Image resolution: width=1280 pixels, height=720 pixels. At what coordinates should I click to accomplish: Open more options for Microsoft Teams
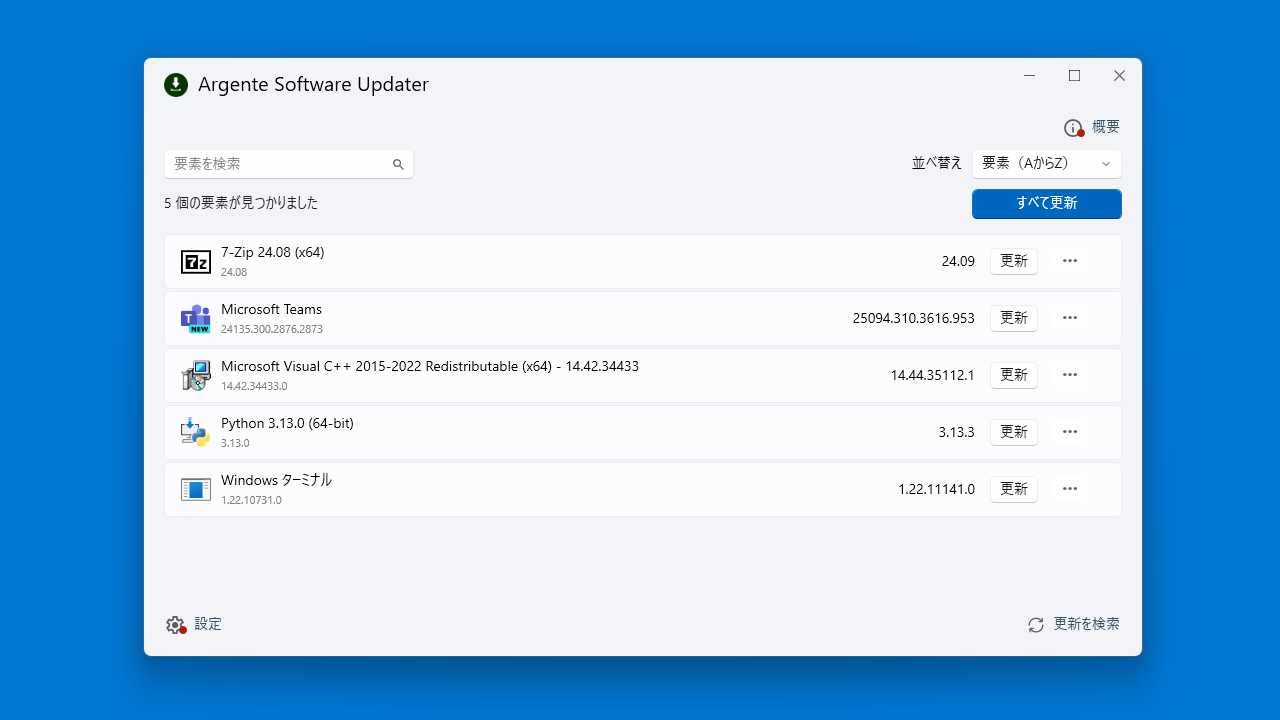point(1070,318)
